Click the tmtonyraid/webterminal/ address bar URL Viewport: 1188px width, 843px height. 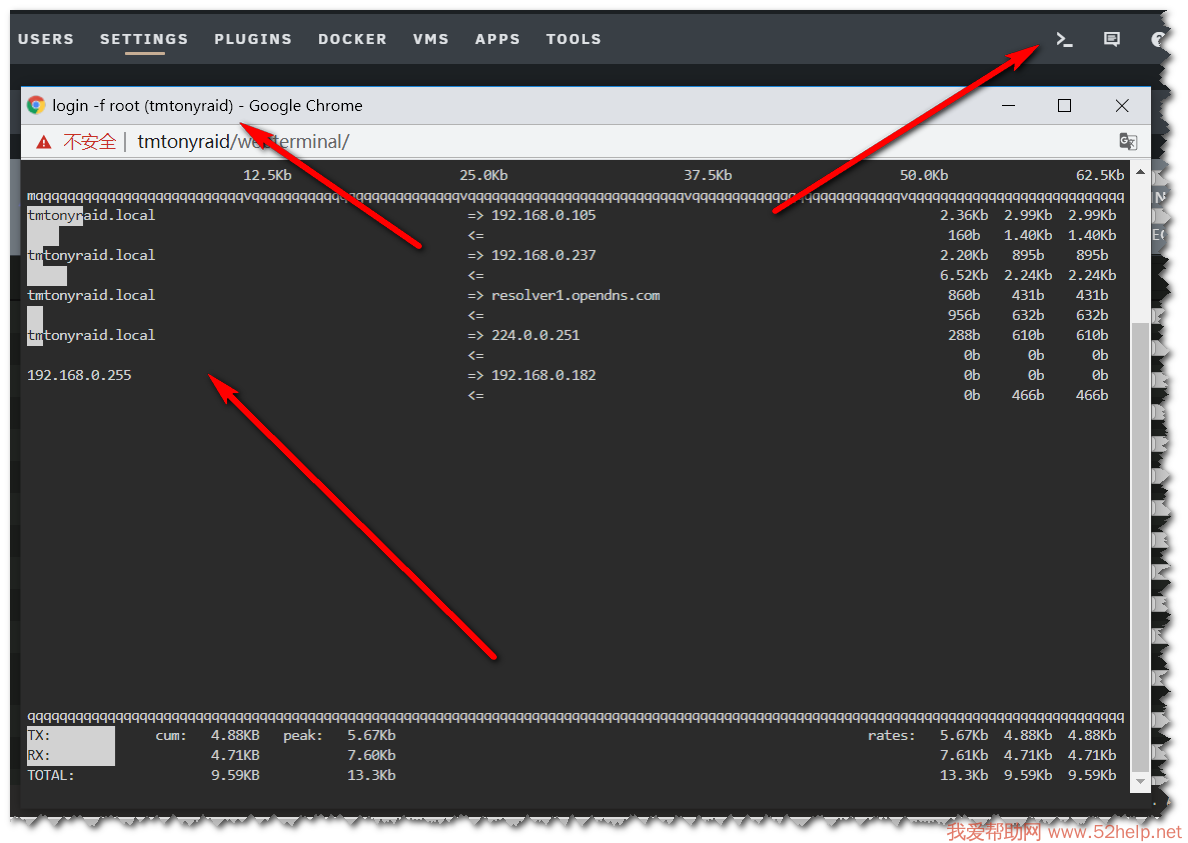click(243, 142)
